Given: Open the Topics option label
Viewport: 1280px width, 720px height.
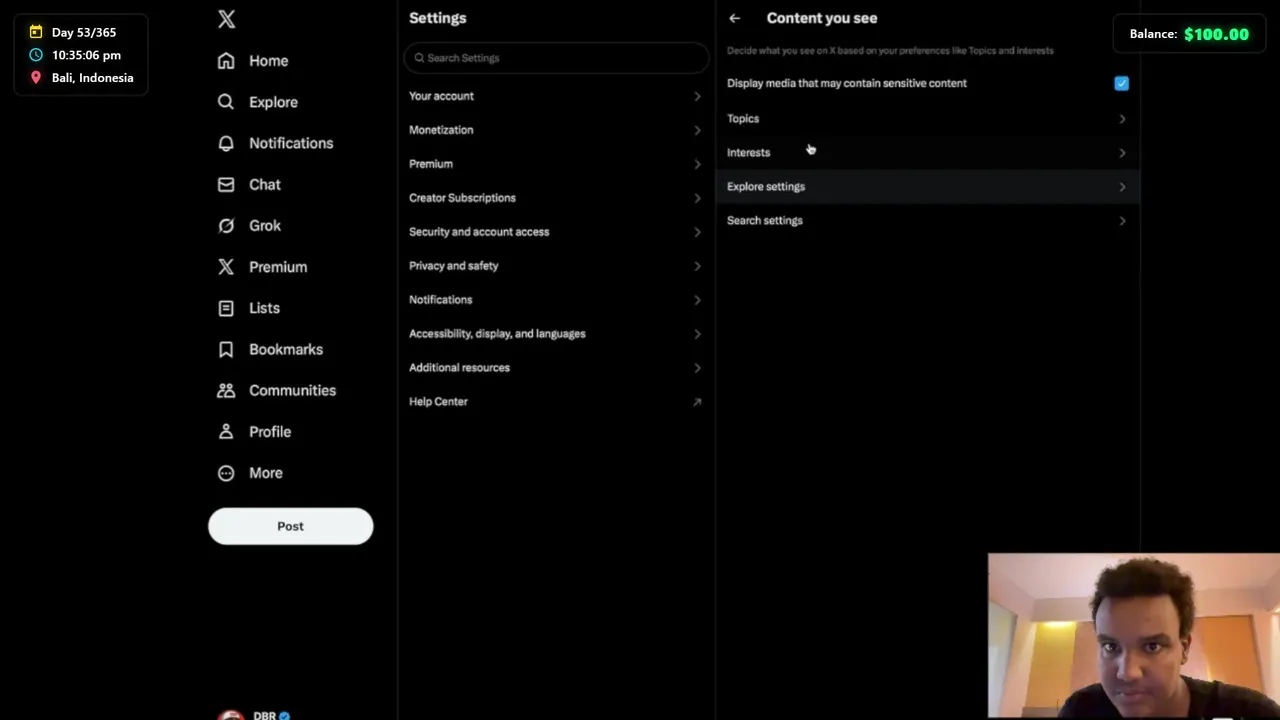Looking at the screenshot, I should (743, 119).
